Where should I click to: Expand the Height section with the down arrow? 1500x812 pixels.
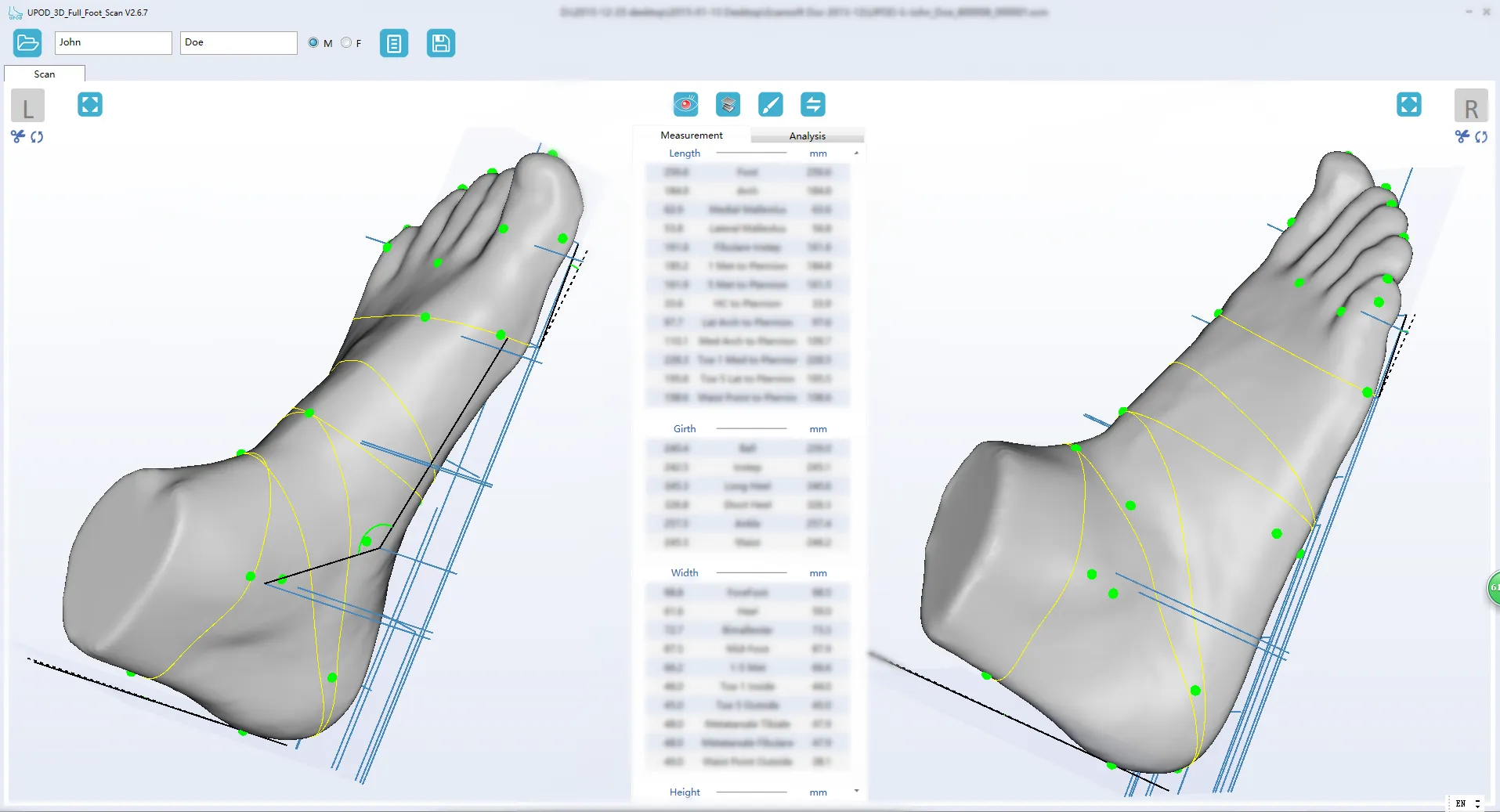point(858,791)
